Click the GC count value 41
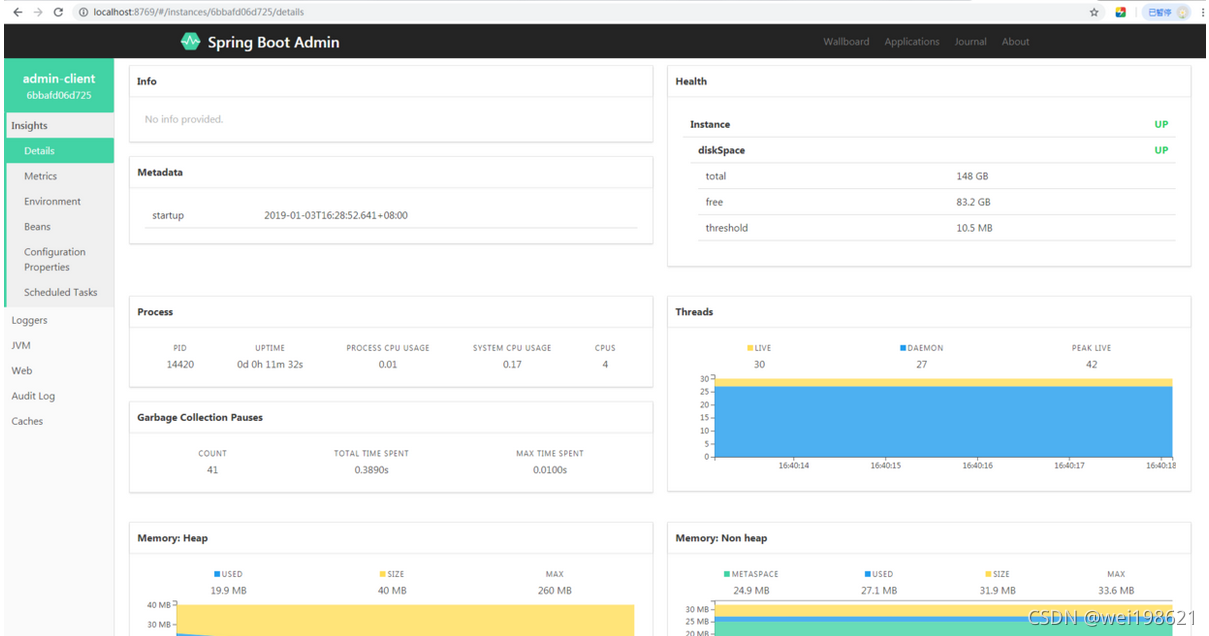The height and width of the screenshot is (636, 1209). point(212,469)
